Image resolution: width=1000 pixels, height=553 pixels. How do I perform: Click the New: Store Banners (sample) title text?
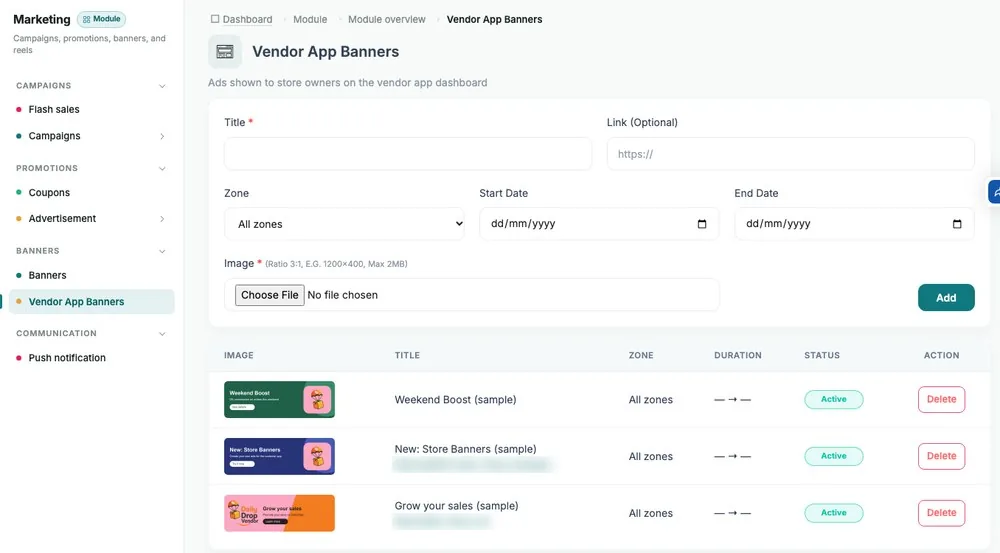(x=466, y=449)
